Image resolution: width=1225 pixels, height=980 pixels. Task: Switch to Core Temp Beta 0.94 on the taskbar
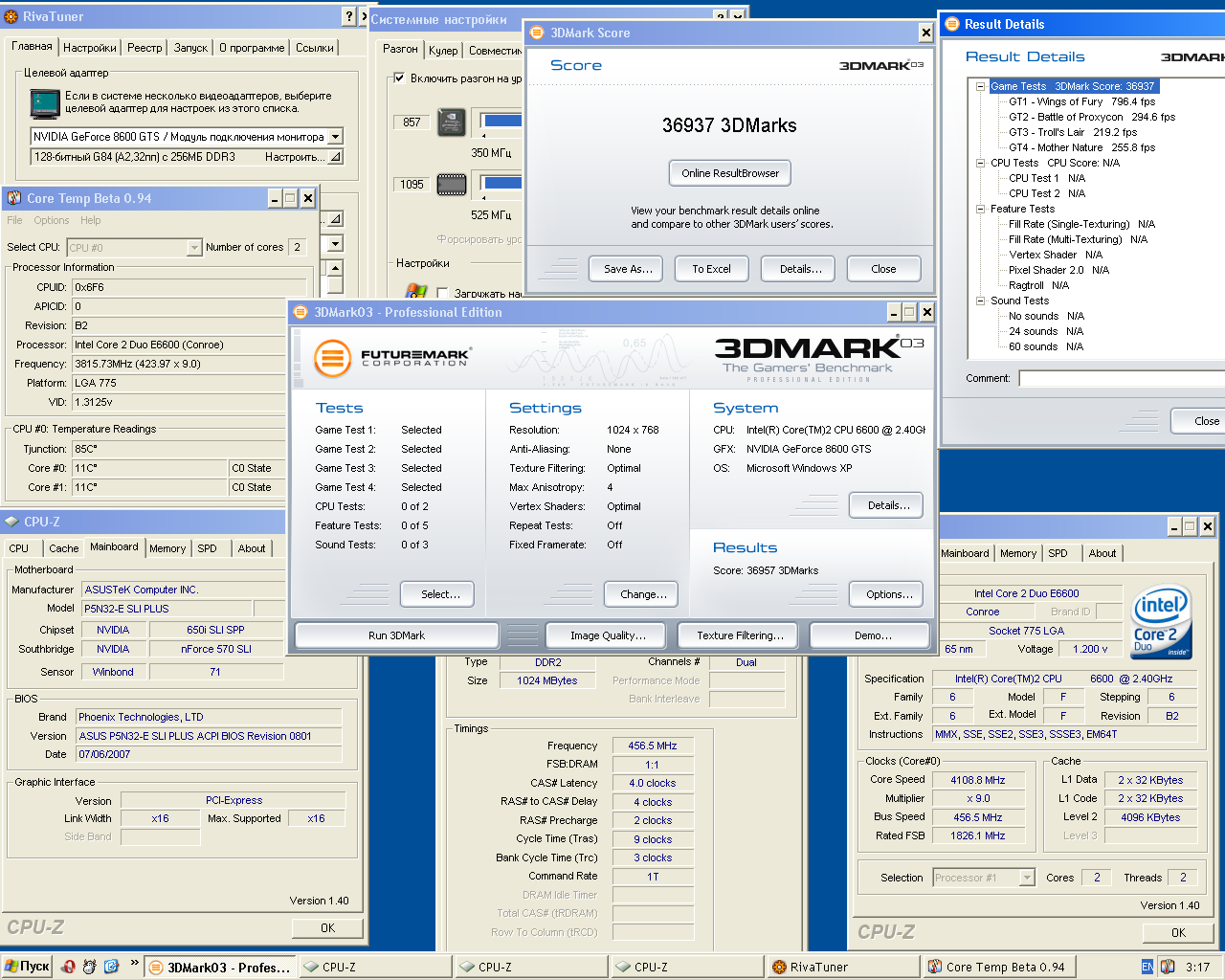click(x=998, y=967)
